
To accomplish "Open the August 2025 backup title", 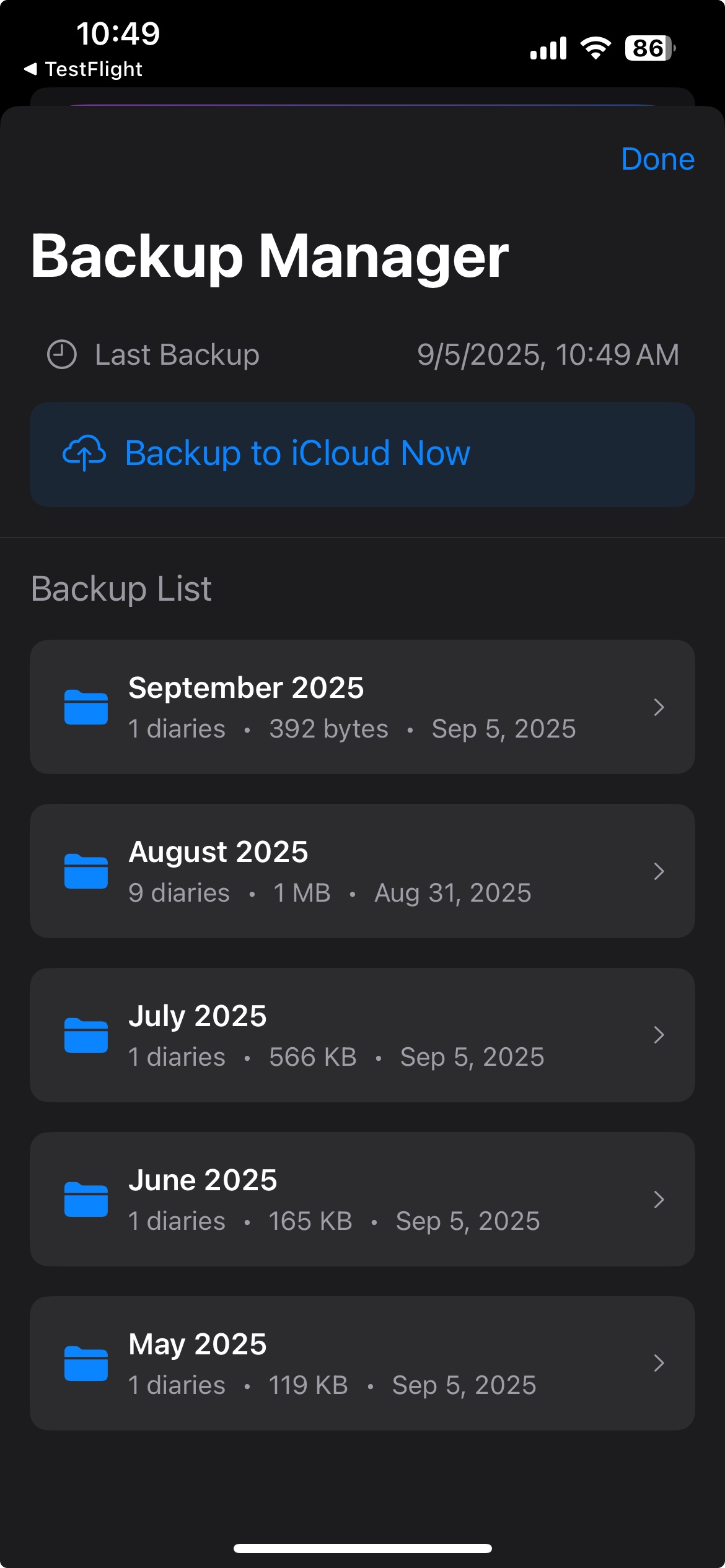I will pos(218,852).
